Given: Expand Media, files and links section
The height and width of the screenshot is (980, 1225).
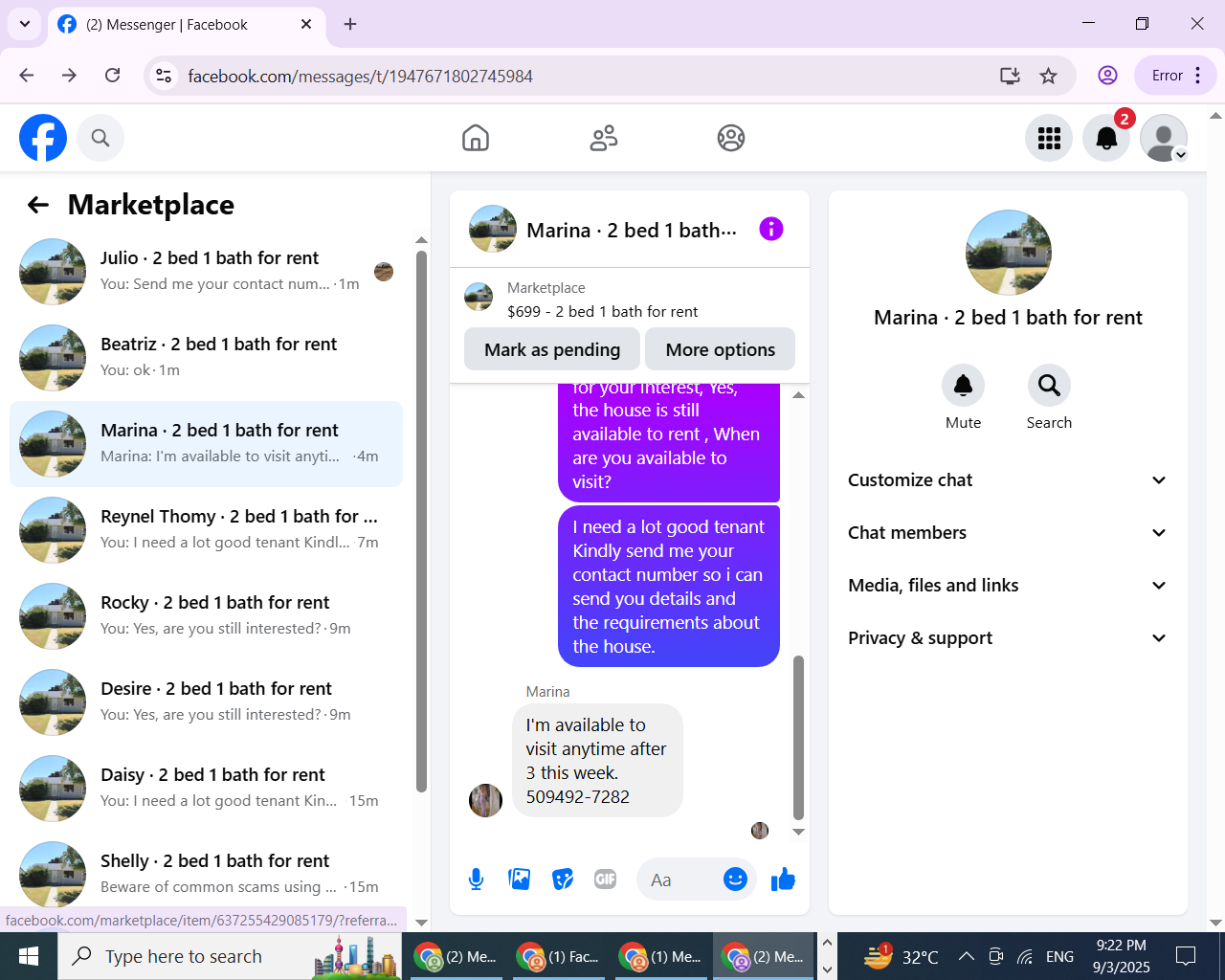Looking at the screenshot, I should [1008, 586].
